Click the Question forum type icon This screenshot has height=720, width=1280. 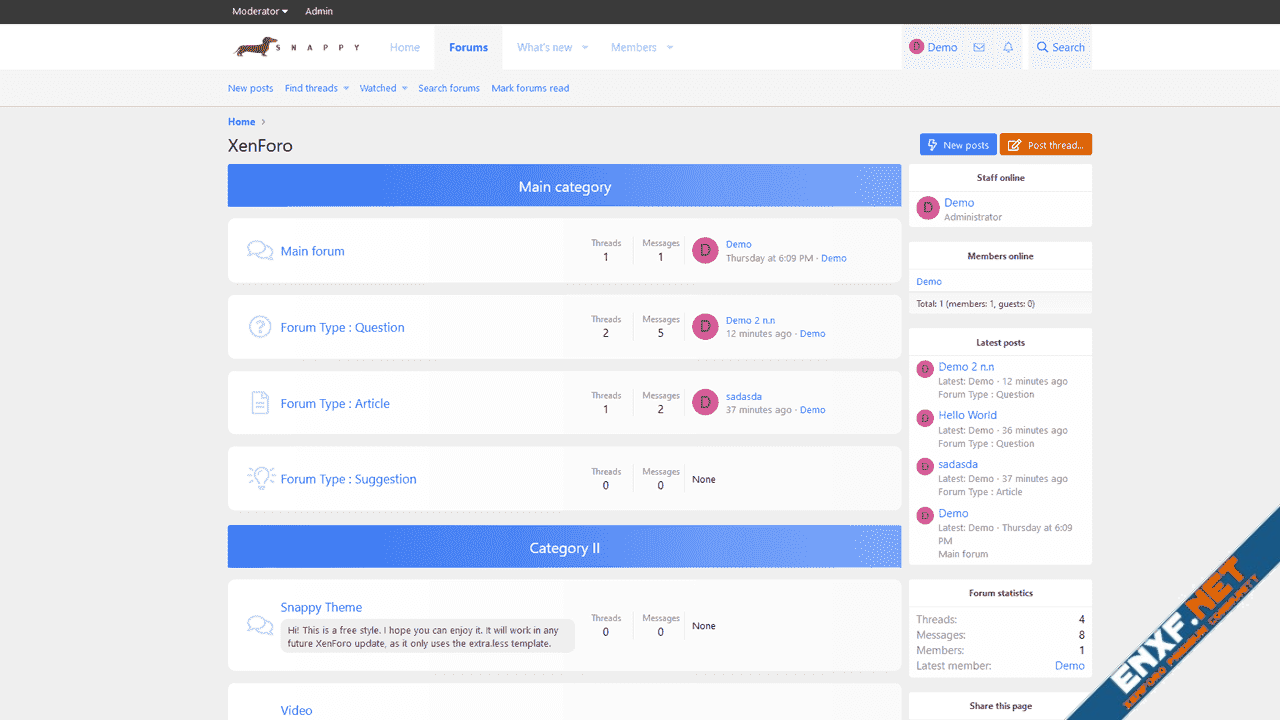pyautogui.click(x=260, y=327)
